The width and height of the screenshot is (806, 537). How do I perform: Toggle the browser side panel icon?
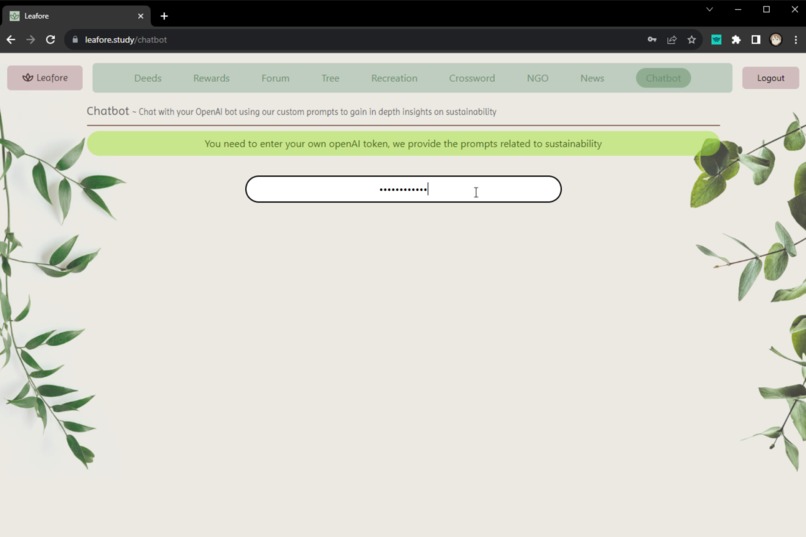[756, 40]
